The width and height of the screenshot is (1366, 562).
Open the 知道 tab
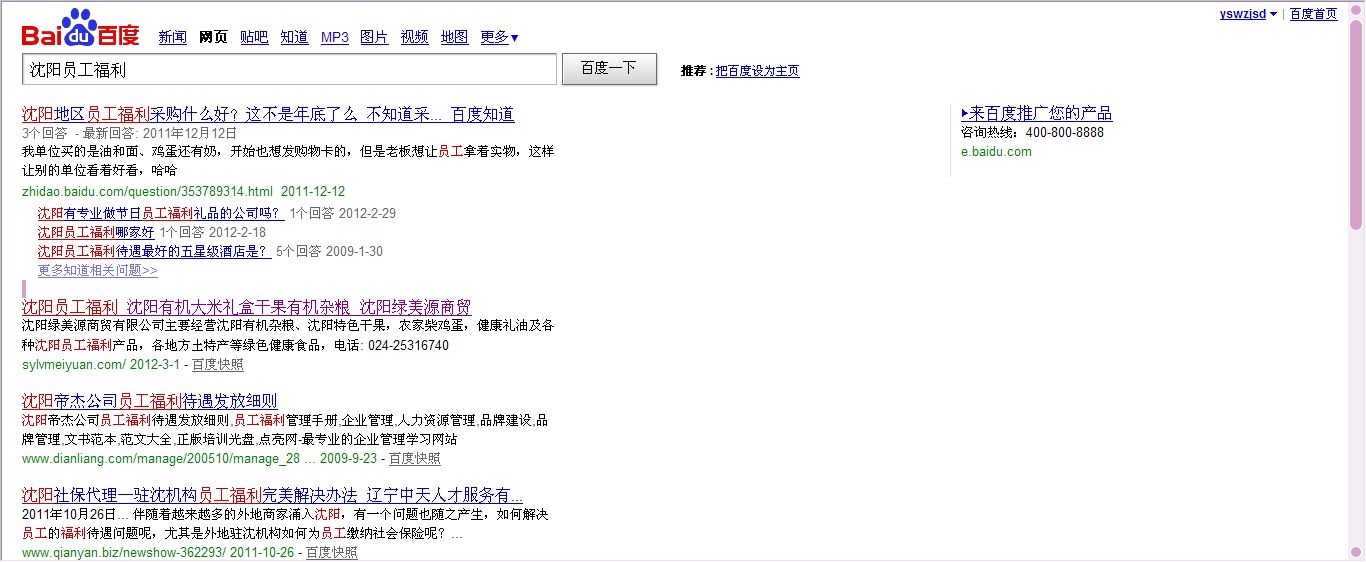tap(294, 38)
